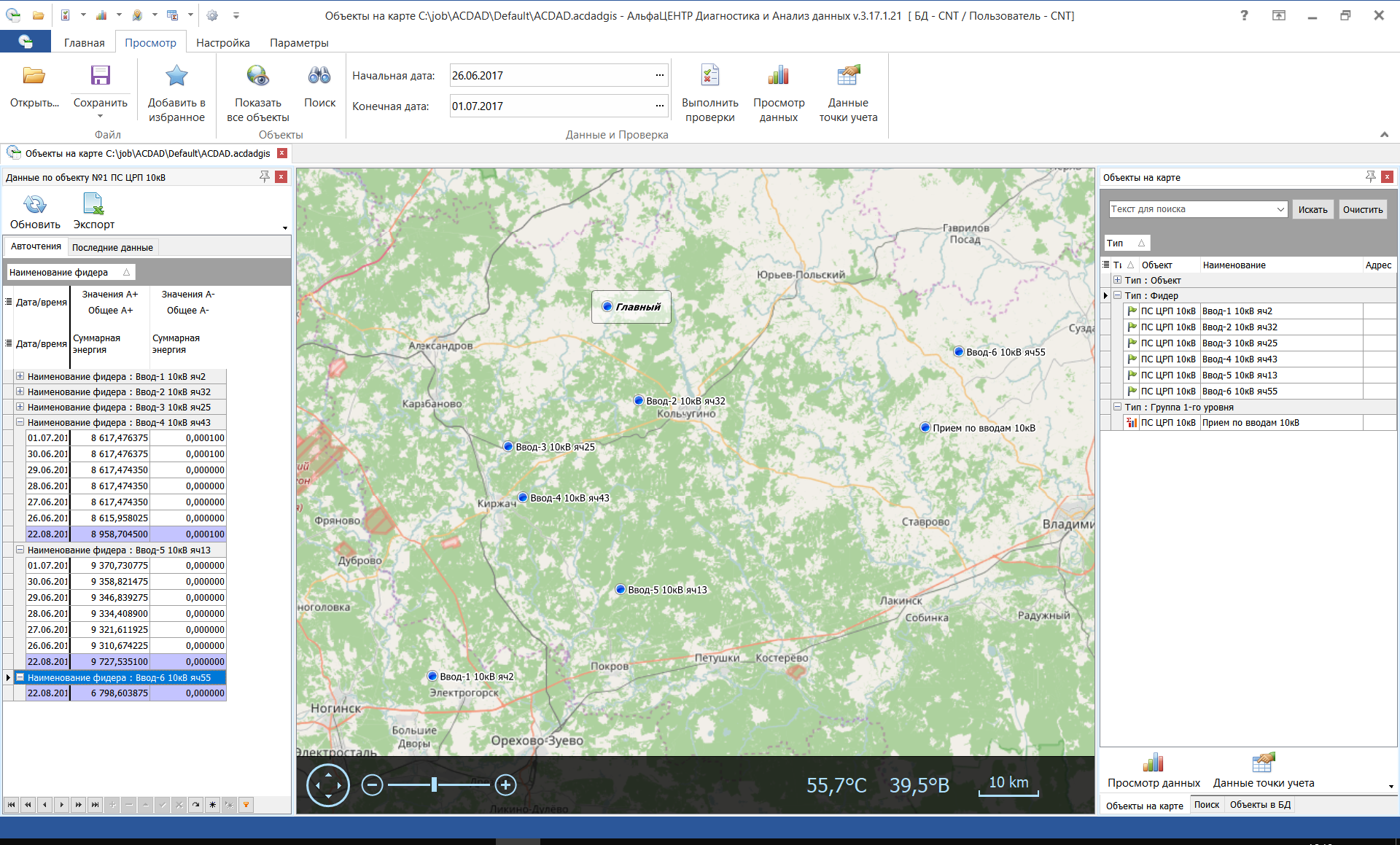The width and height of the screenshot is (1400, 845).
Task: Add to favorites with the star icon
Action: [x=176, y=76]
